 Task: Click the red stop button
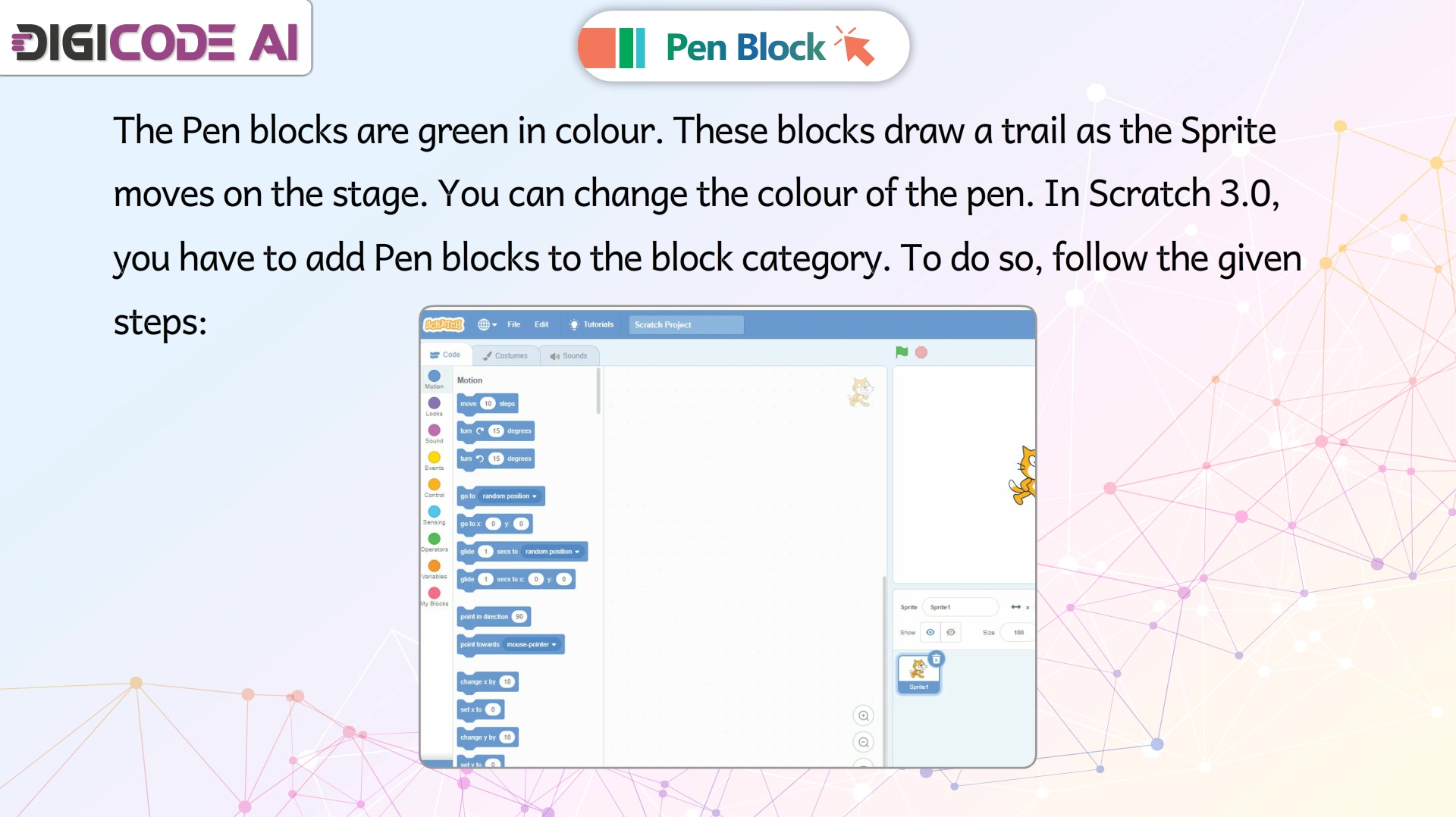point(921,352)
